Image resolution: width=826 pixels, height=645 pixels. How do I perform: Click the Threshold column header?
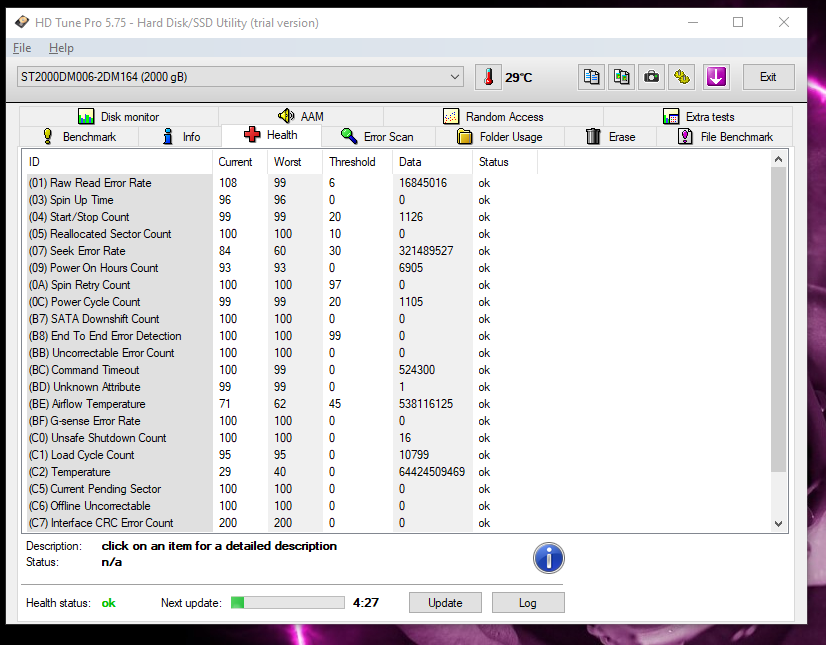357,162
